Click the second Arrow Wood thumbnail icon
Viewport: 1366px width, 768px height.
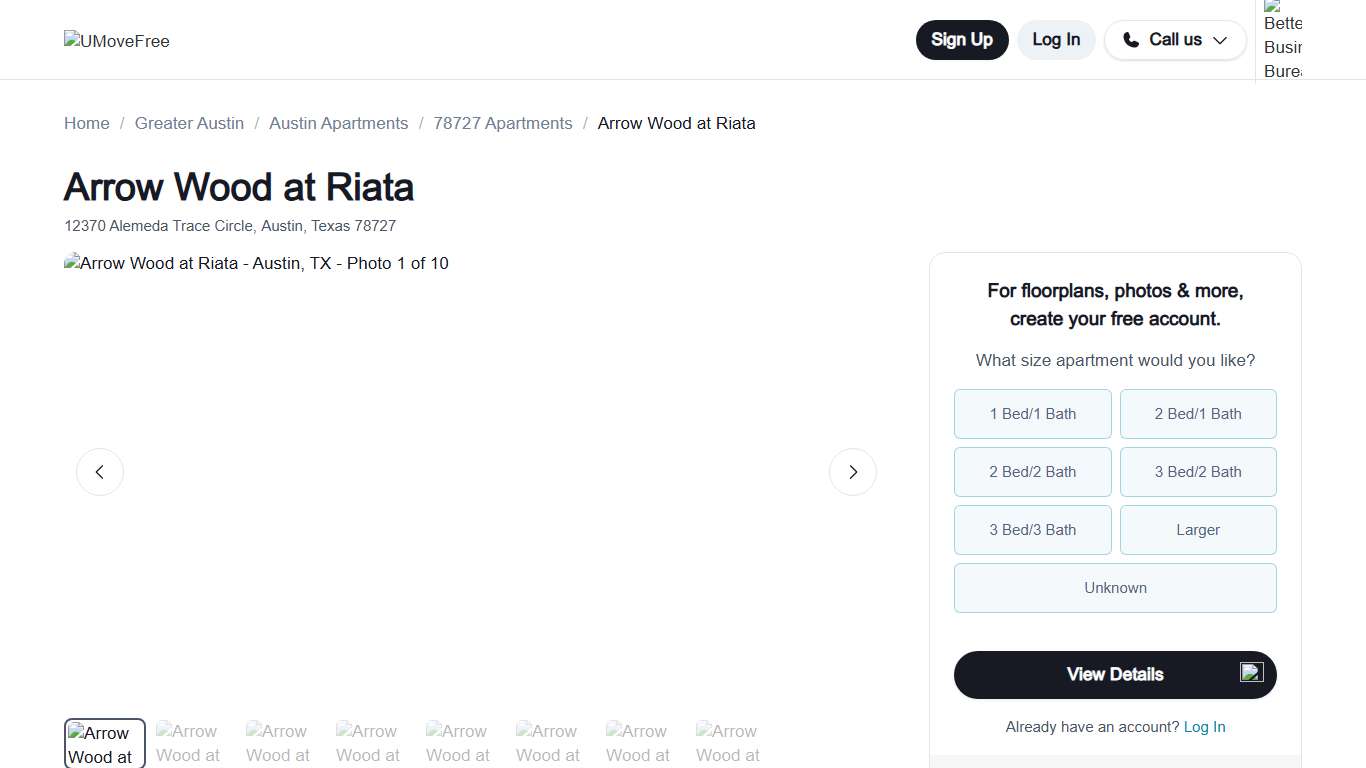point(189,742)
